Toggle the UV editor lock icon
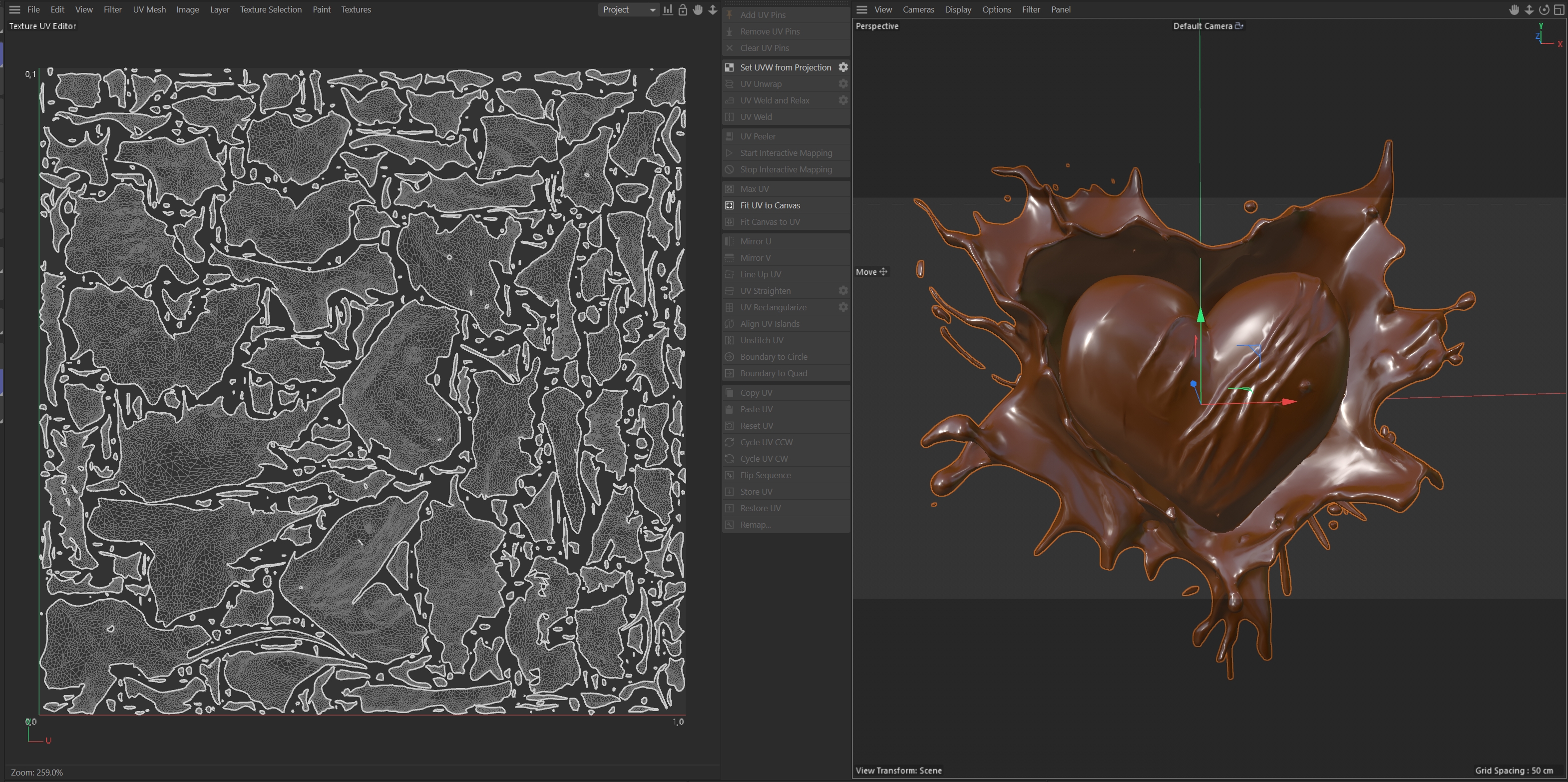The image size is (1568, 782). pos(683,10)
